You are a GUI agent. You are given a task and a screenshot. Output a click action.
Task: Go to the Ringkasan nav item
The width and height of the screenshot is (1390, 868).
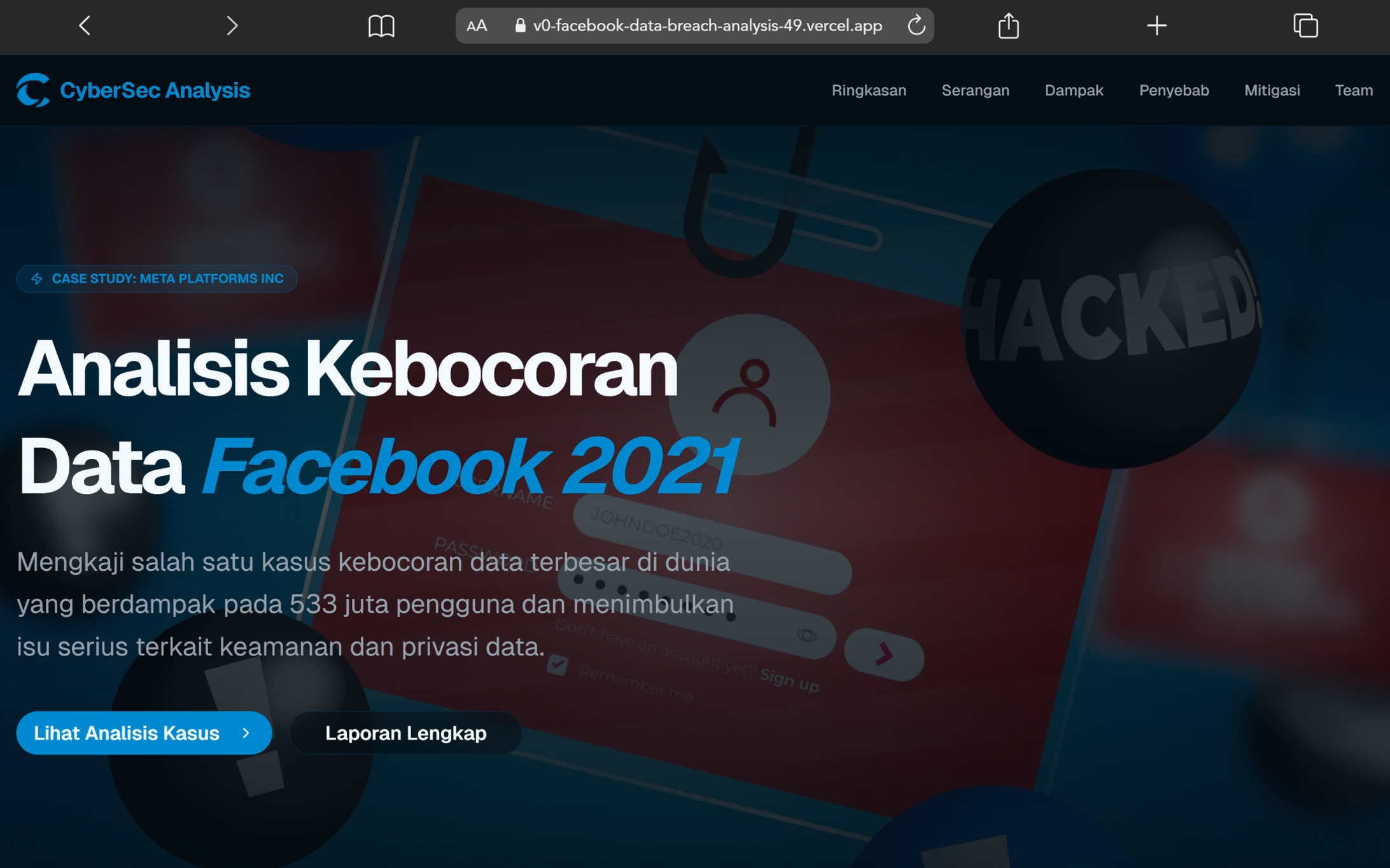(868, 90)
